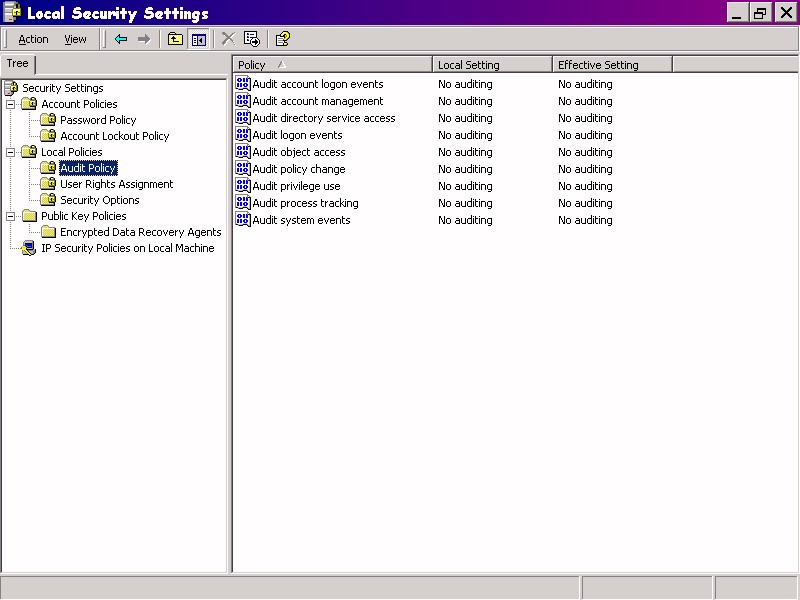This screenshot has width=800, height=600.
Task: Click icon beside Audit system events
Action: point(243,220)
